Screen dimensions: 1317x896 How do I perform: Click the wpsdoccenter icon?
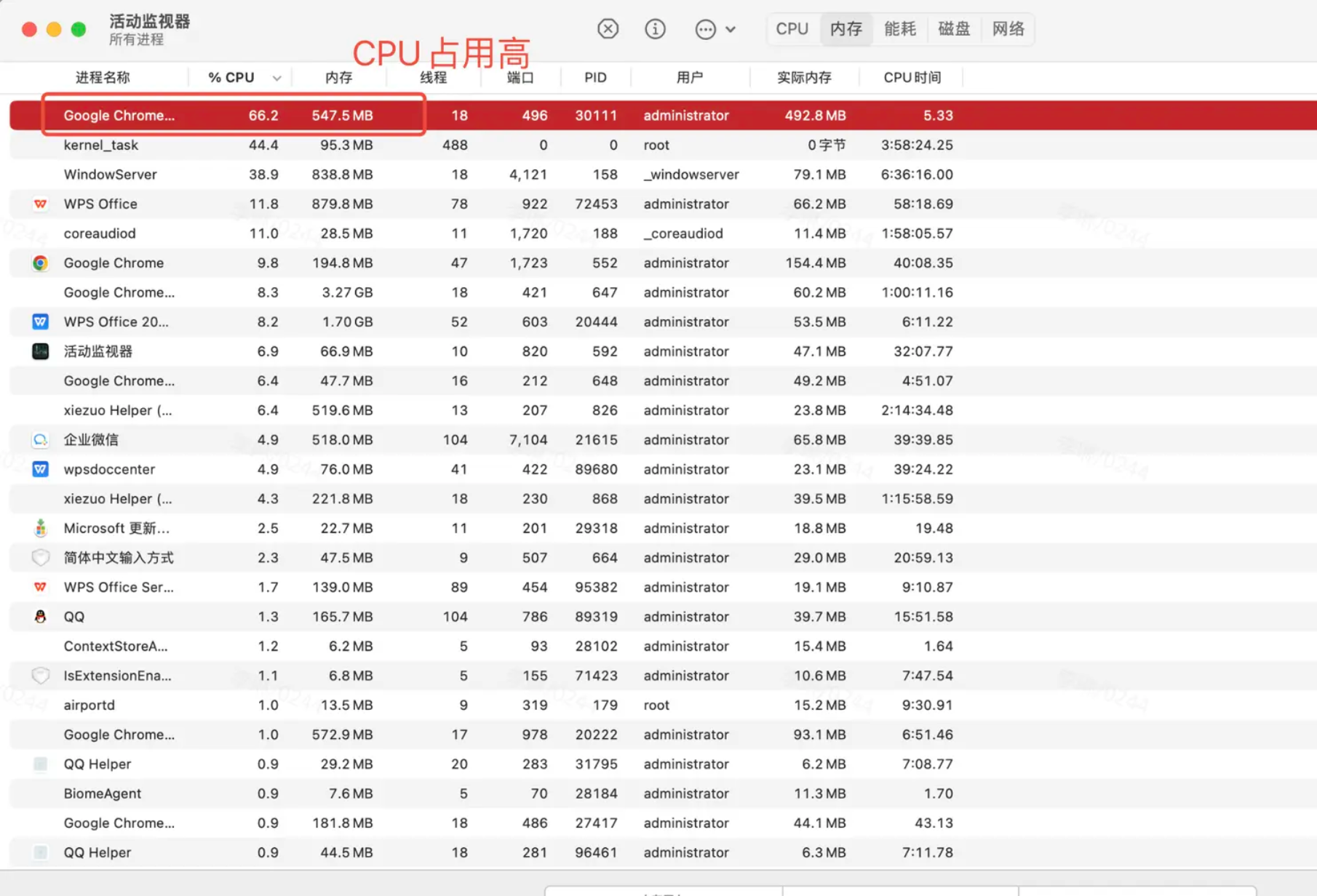pos(40,470)
